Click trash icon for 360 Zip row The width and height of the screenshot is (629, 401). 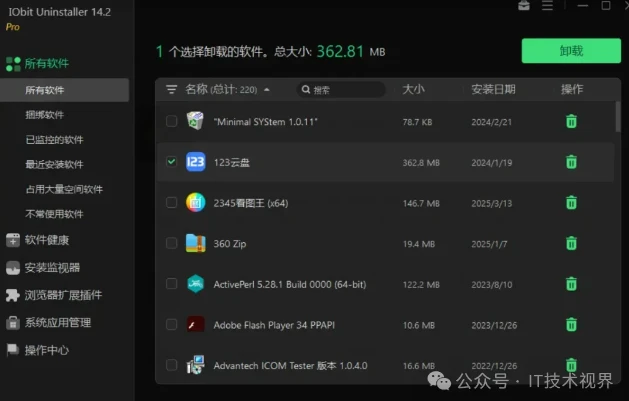click(571, 243)
